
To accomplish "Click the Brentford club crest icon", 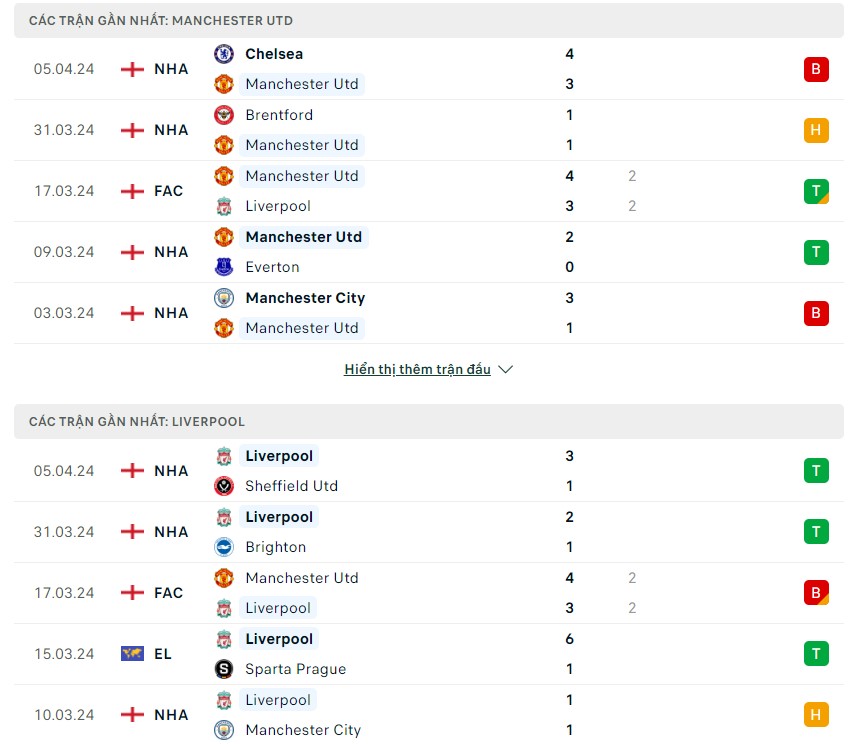I will (224, 115).
